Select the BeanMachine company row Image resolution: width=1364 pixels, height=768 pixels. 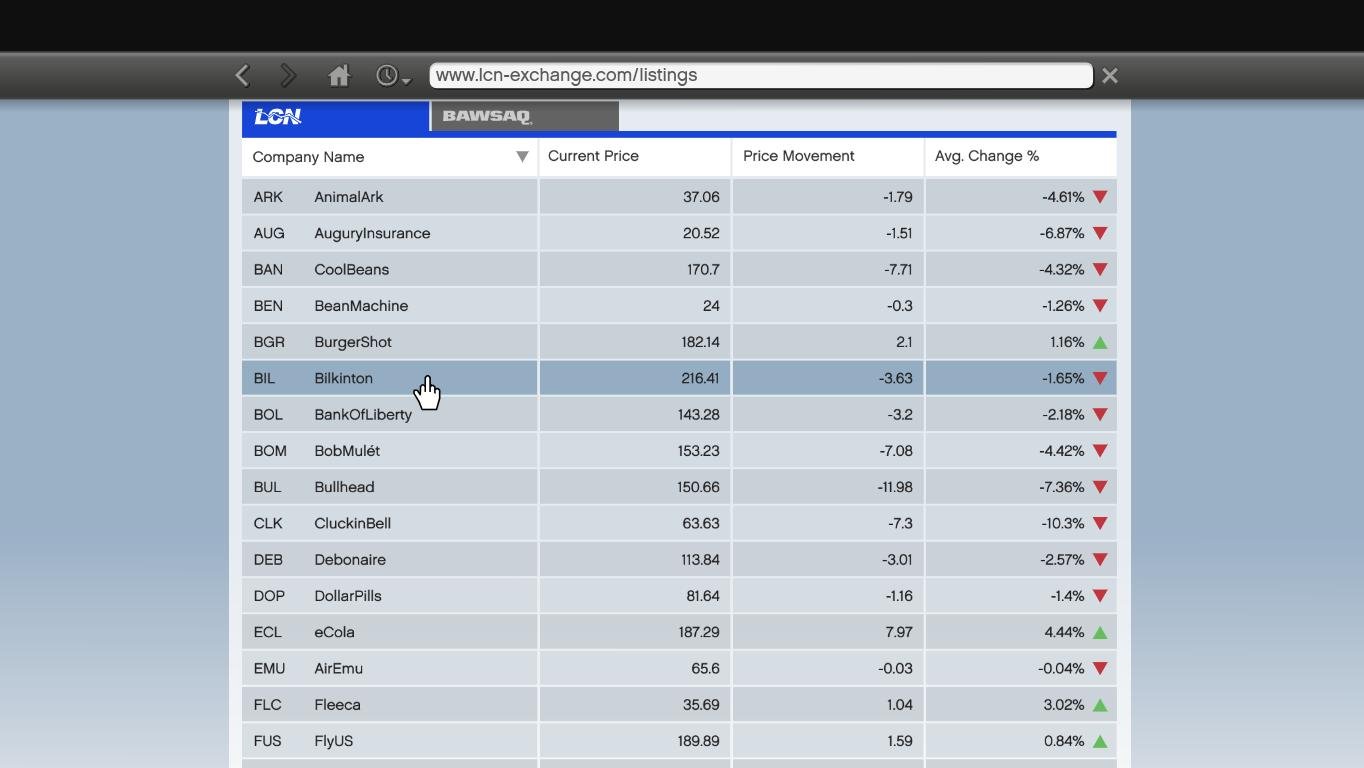(x=679, y=306)
